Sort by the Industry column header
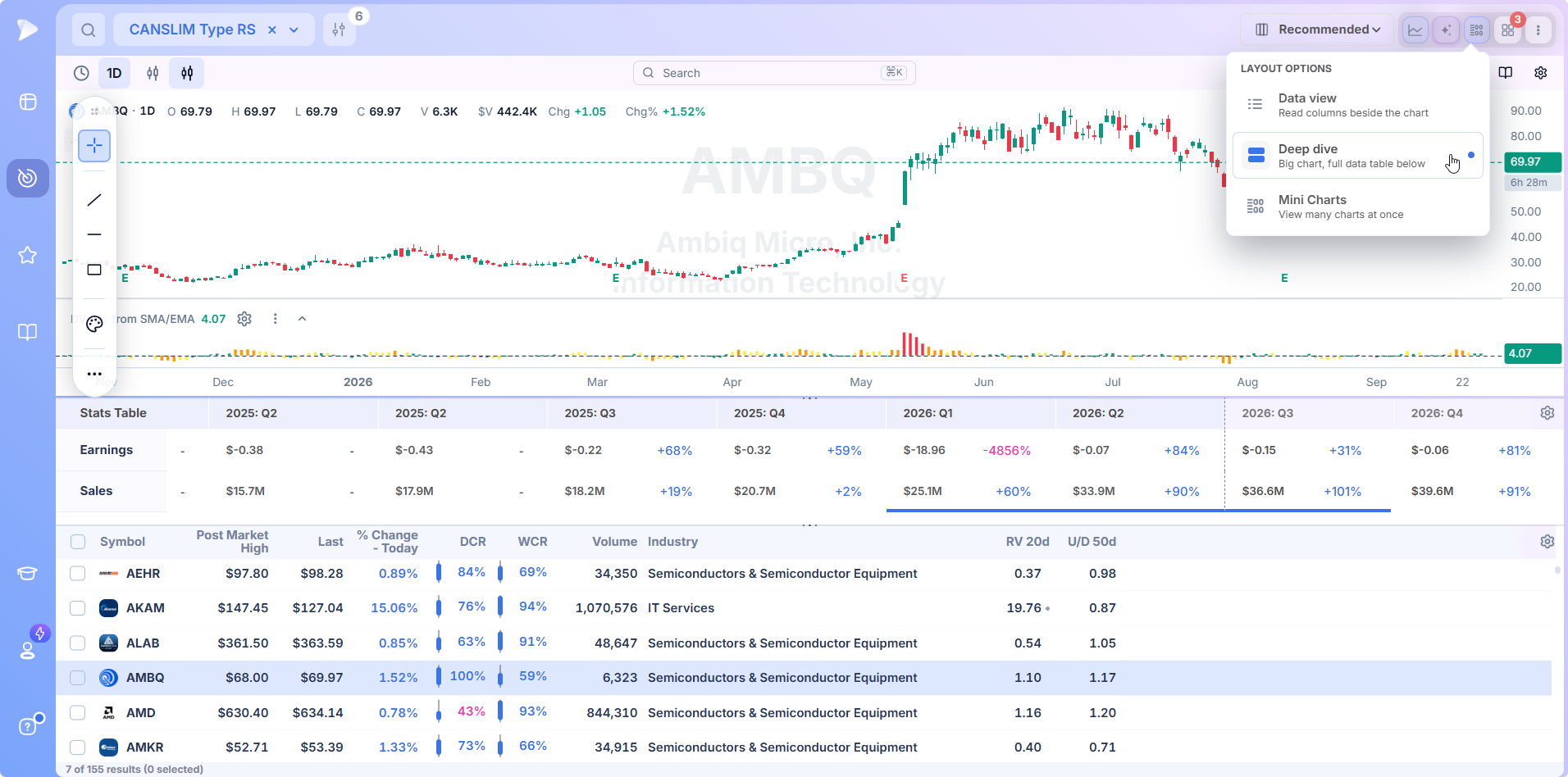This screenshot has width=1568, height=777. click(x=672, y=542)
